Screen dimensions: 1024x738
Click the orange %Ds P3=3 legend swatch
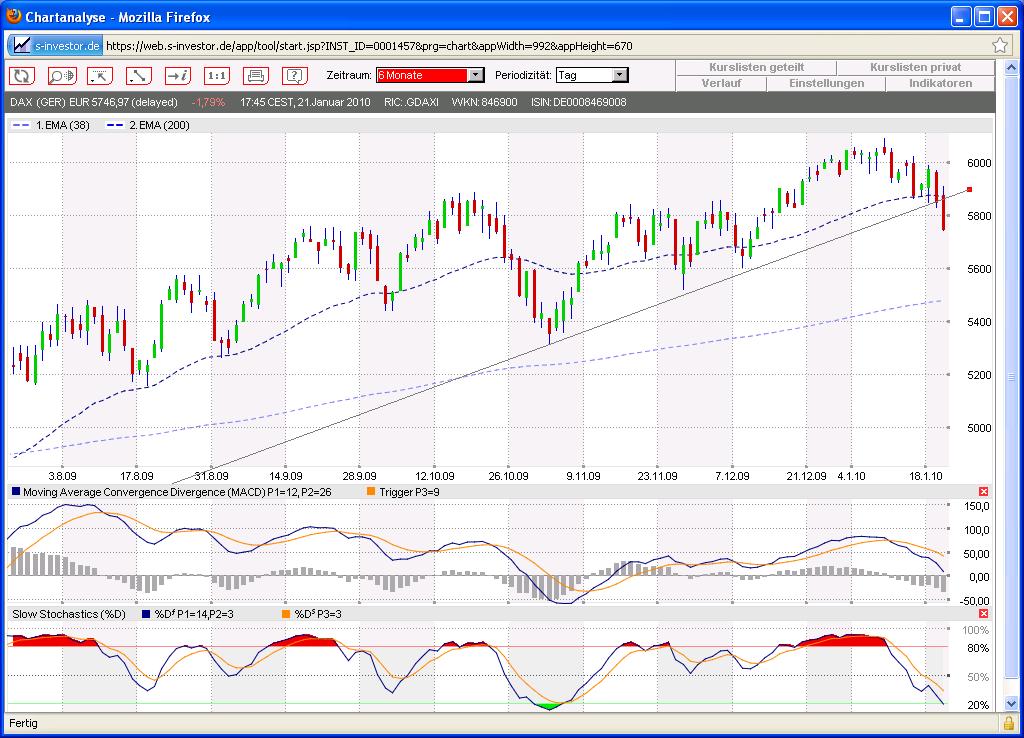click(x=286, y=613)
